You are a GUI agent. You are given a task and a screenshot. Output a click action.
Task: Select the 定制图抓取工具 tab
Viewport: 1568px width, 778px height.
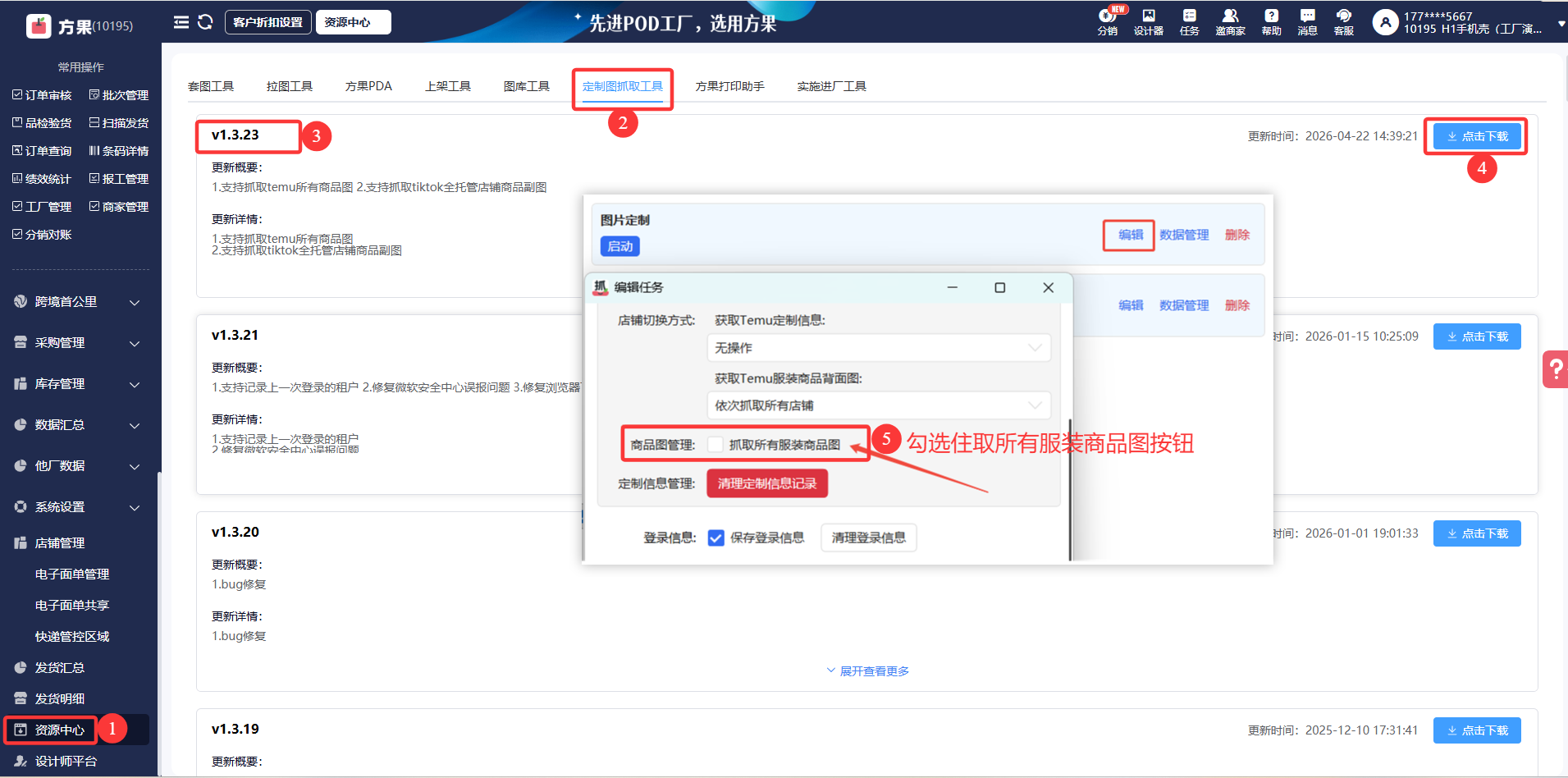(623, 86)
